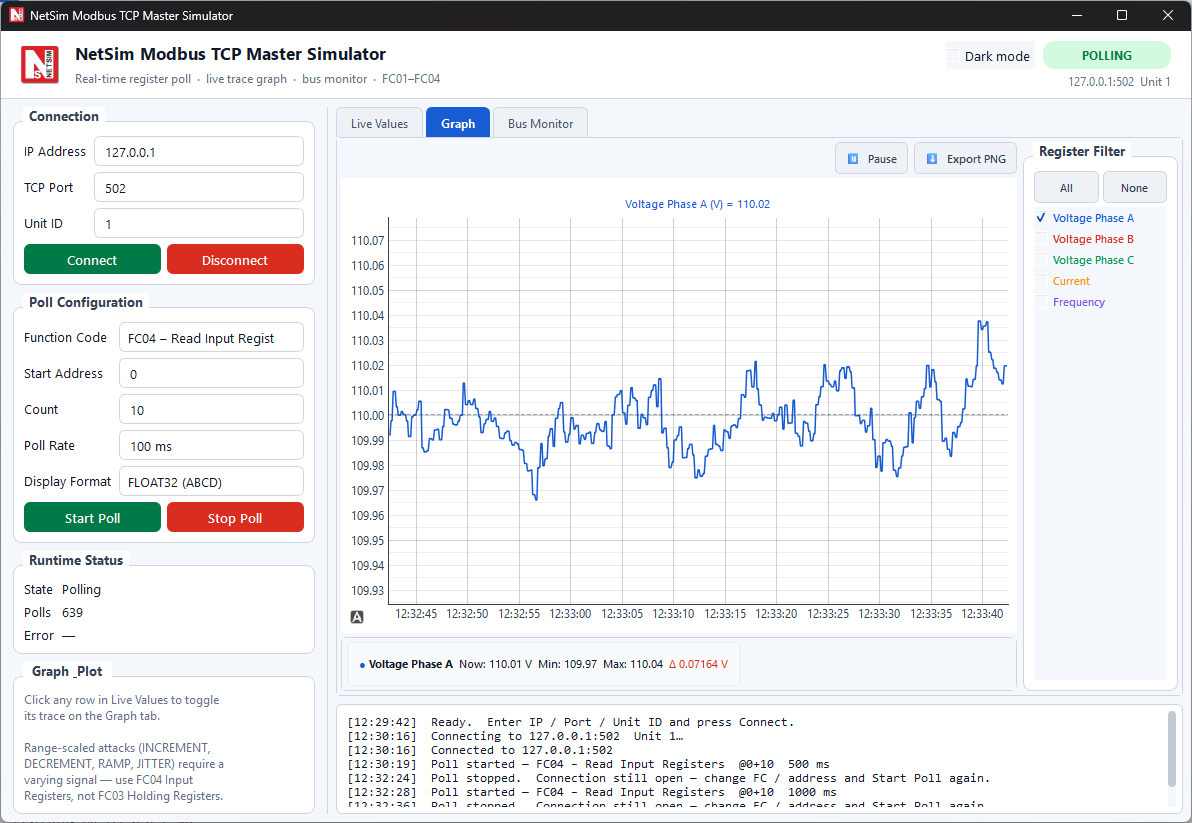Click 'Max: 110.04' in graph legend
1192x823 pixels.
pyautogui.click(x=632, y=664)
